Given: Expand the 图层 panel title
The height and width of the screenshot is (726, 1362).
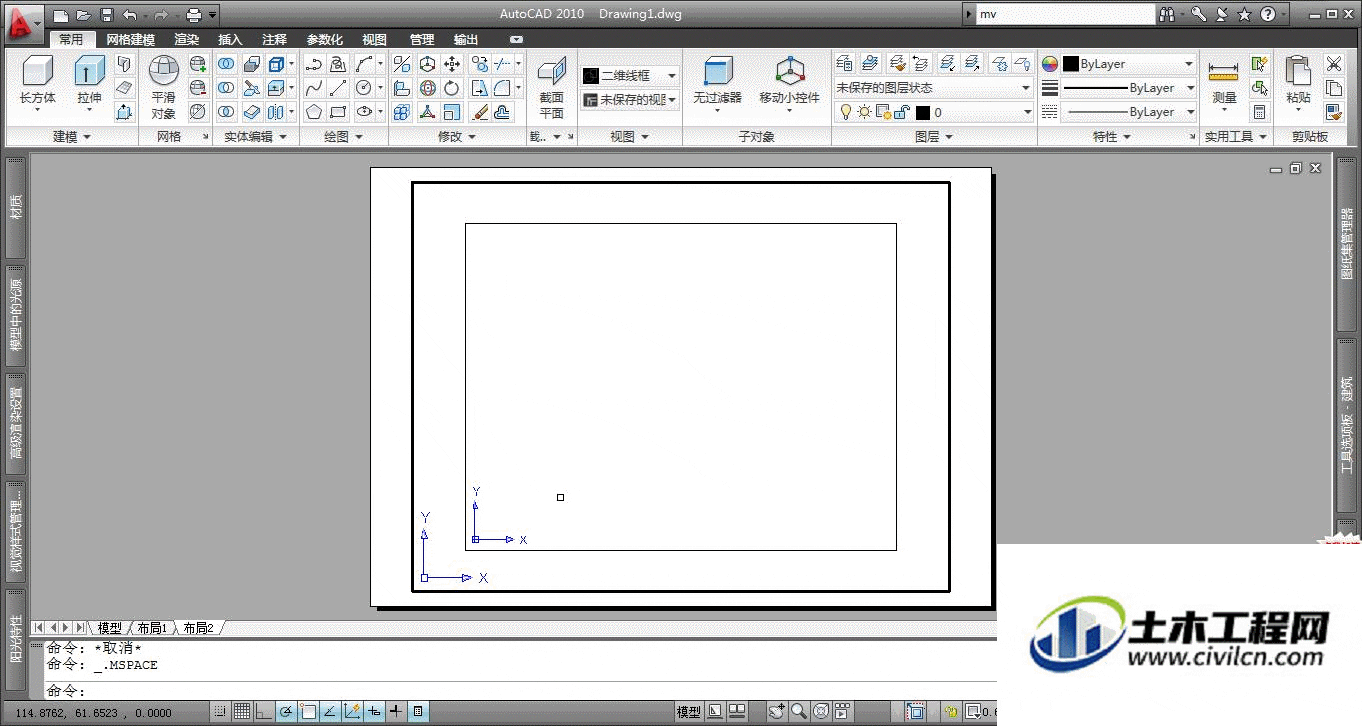Looking at the screenshot, I should point(934,137).
